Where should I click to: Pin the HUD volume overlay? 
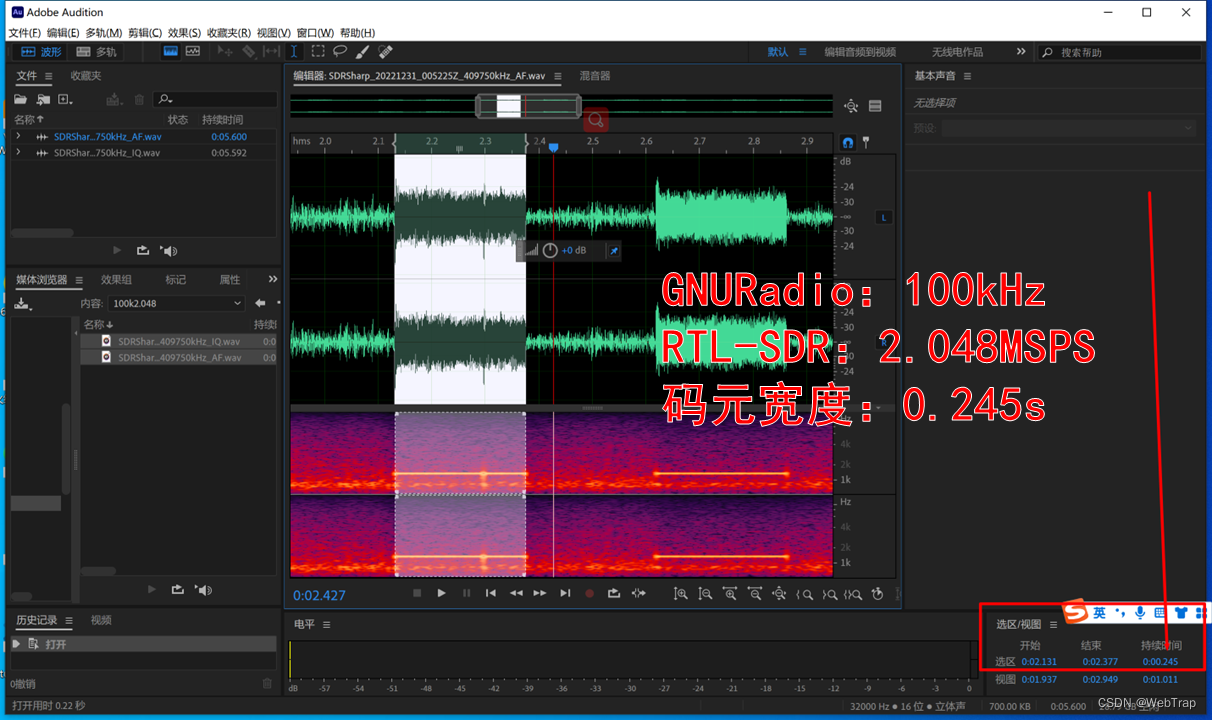(x=614, y=251)
